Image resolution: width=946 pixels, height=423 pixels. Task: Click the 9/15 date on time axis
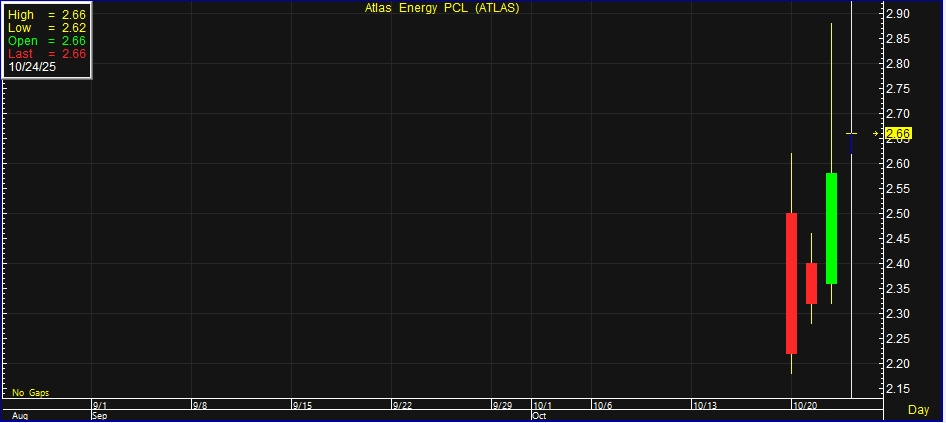303,406
